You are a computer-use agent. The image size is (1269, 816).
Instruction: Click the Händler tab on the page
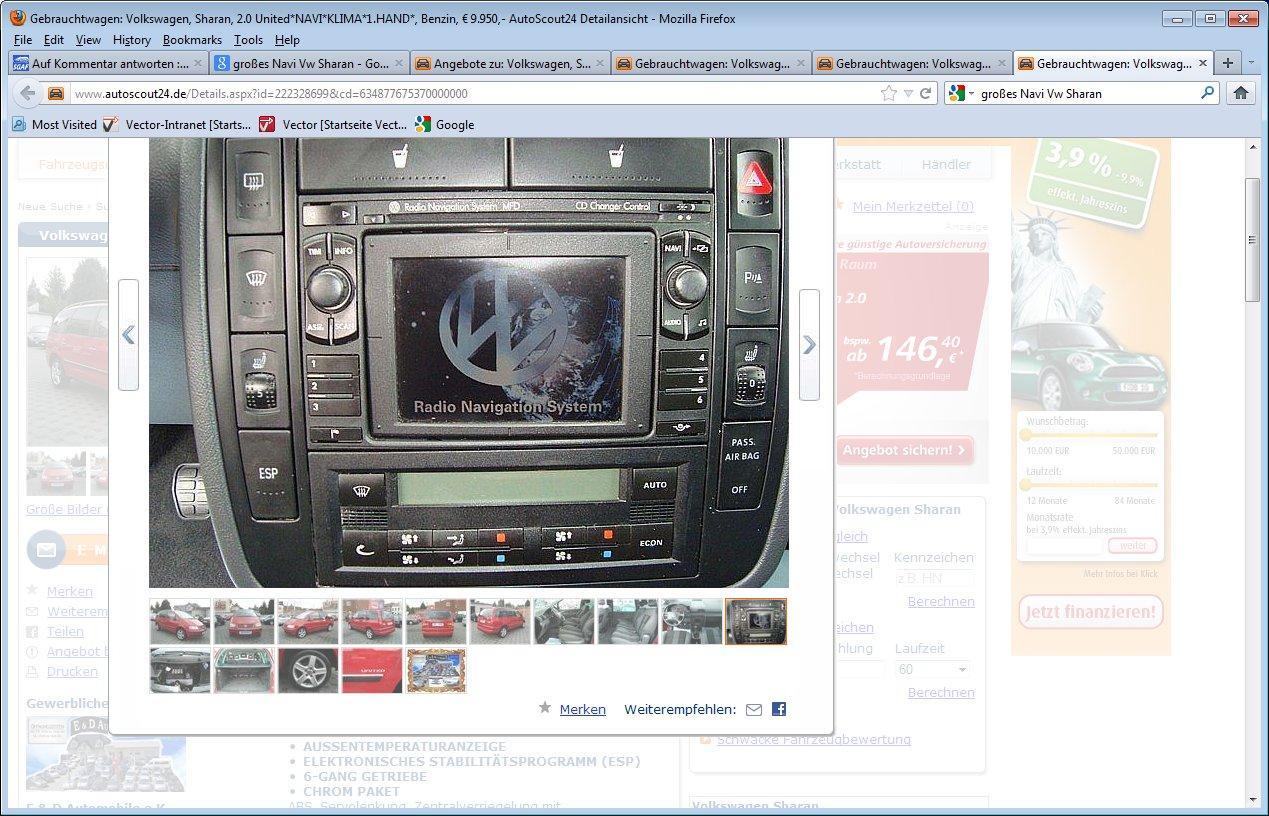coord(946,164)
